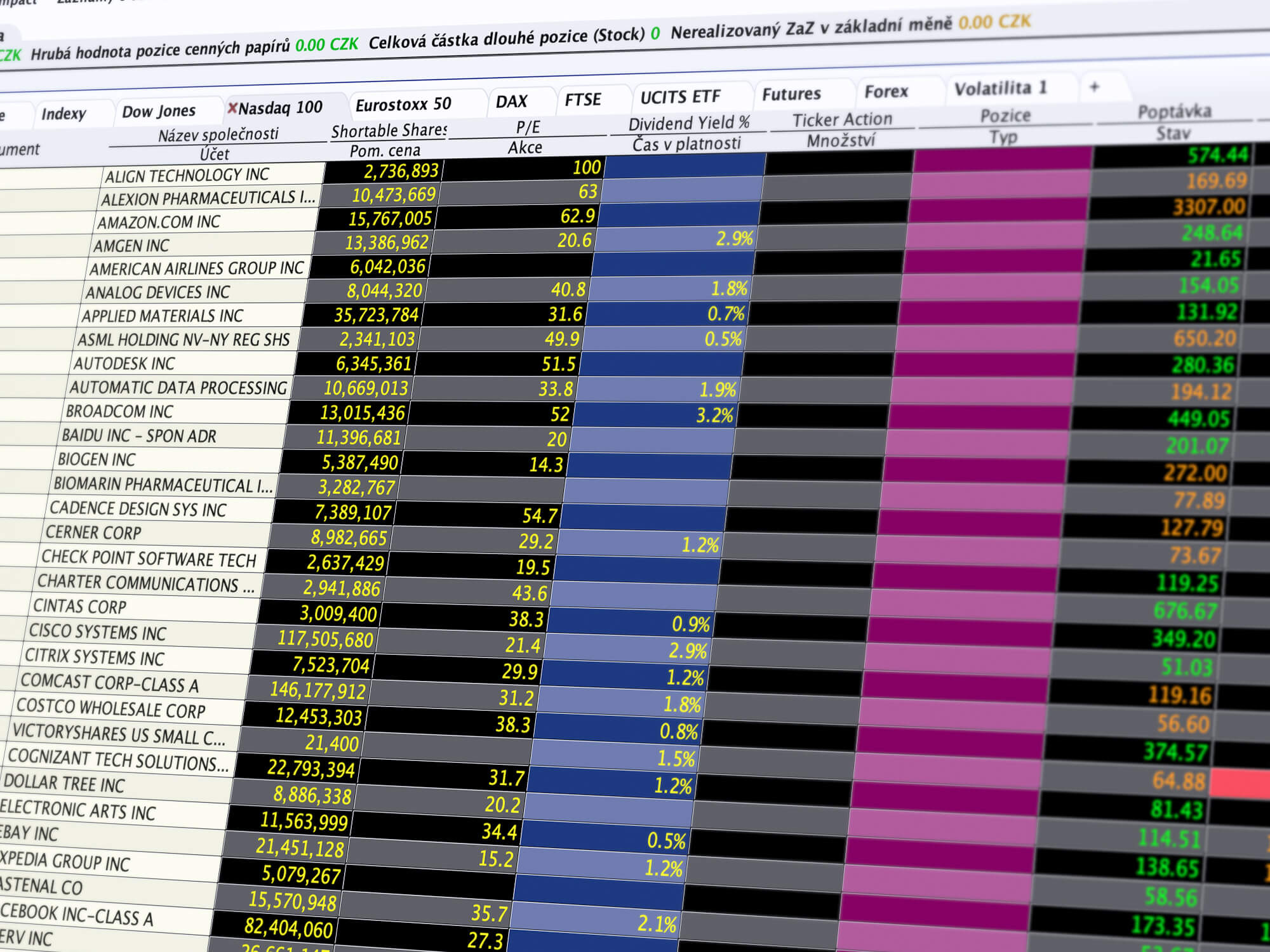The image size is (1270, 952).
Task: Click Applied Materials shortable shares 35,723,784
Action: point(377,315)
